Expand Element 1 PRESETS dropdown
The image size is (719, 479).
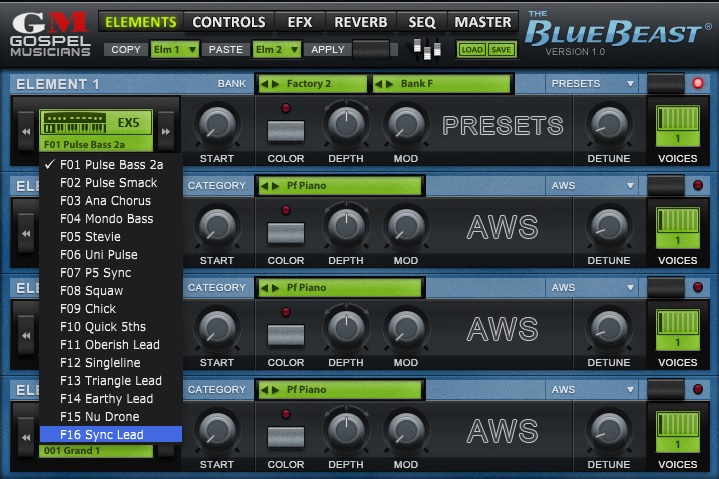592,84
